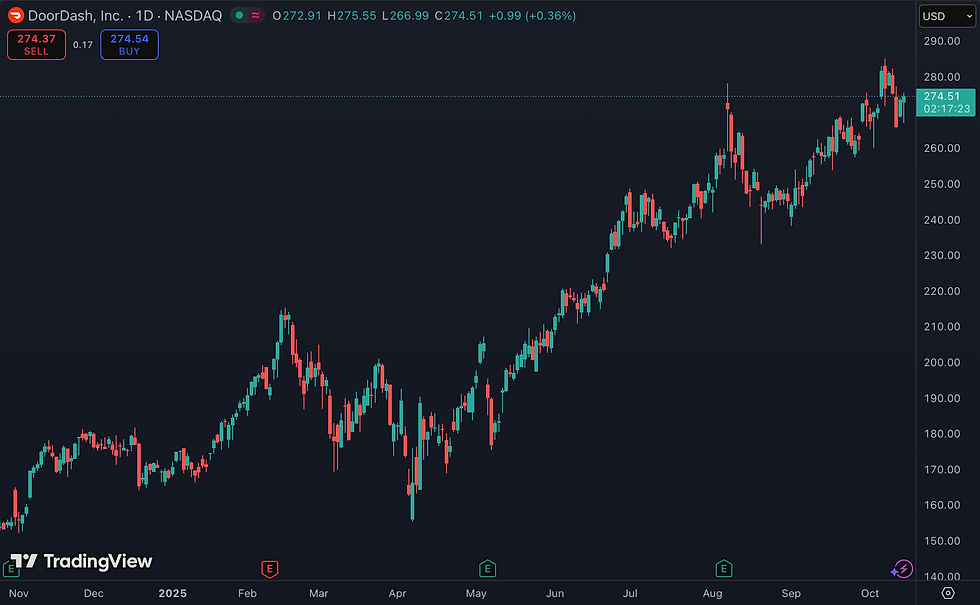Image resolution: width=980 pixels, height=605 pixels.
Task: Click the Oct label on time axis
Action: 870,593
